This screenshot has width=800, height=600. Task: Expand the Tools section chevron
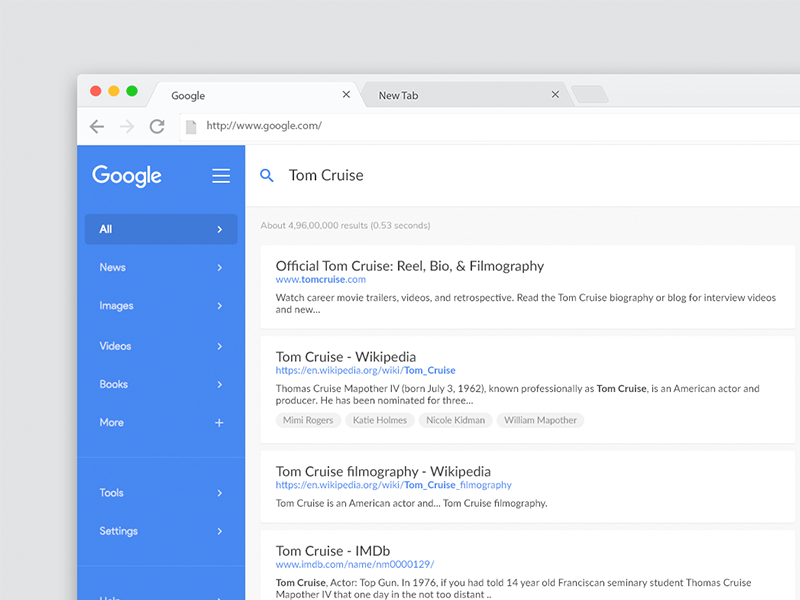click(x=219, y=493)
